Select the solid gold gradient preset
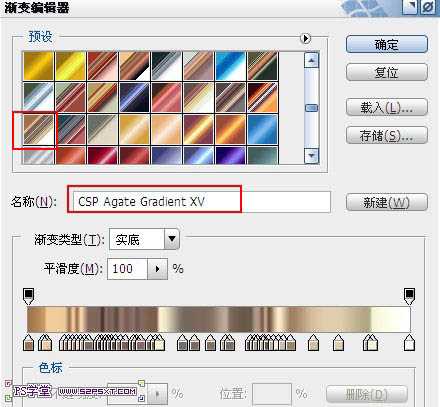 (38, 66)
